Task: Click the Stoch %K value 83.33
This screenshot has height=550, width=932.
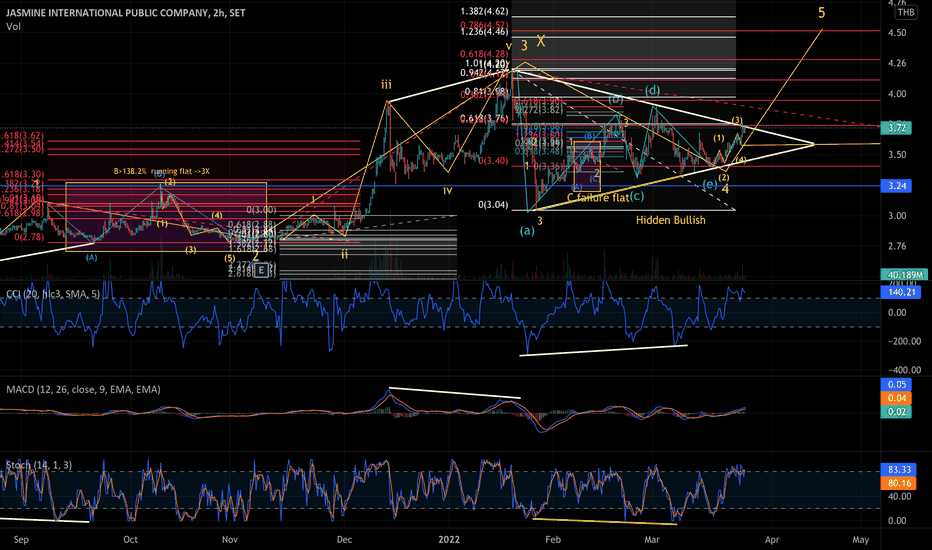Action: 899,470
